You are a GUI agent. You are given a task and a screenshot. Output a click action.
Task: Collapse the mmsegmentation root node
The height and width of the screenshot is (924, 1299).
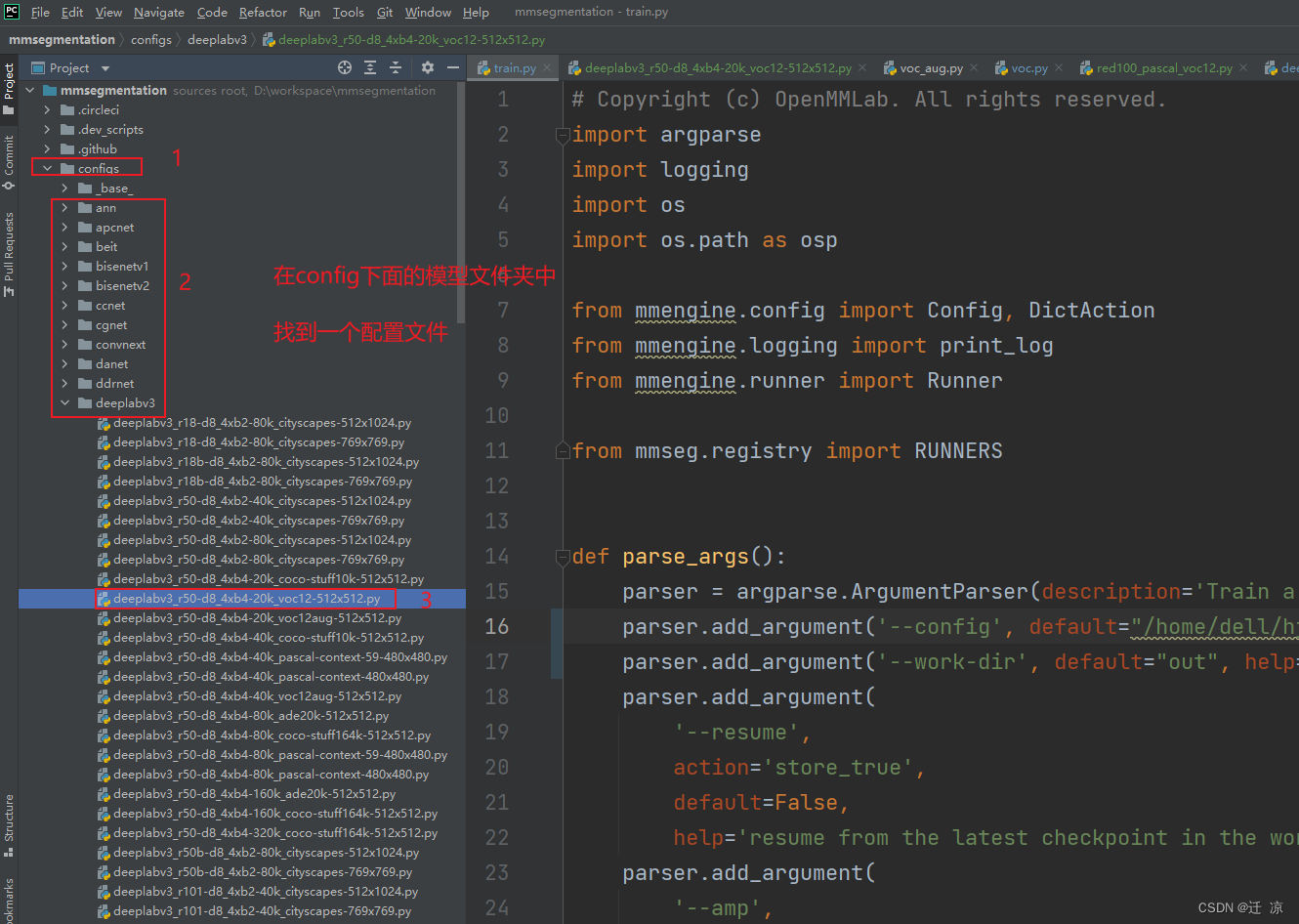pyautogui.click(x=29, y=90)
